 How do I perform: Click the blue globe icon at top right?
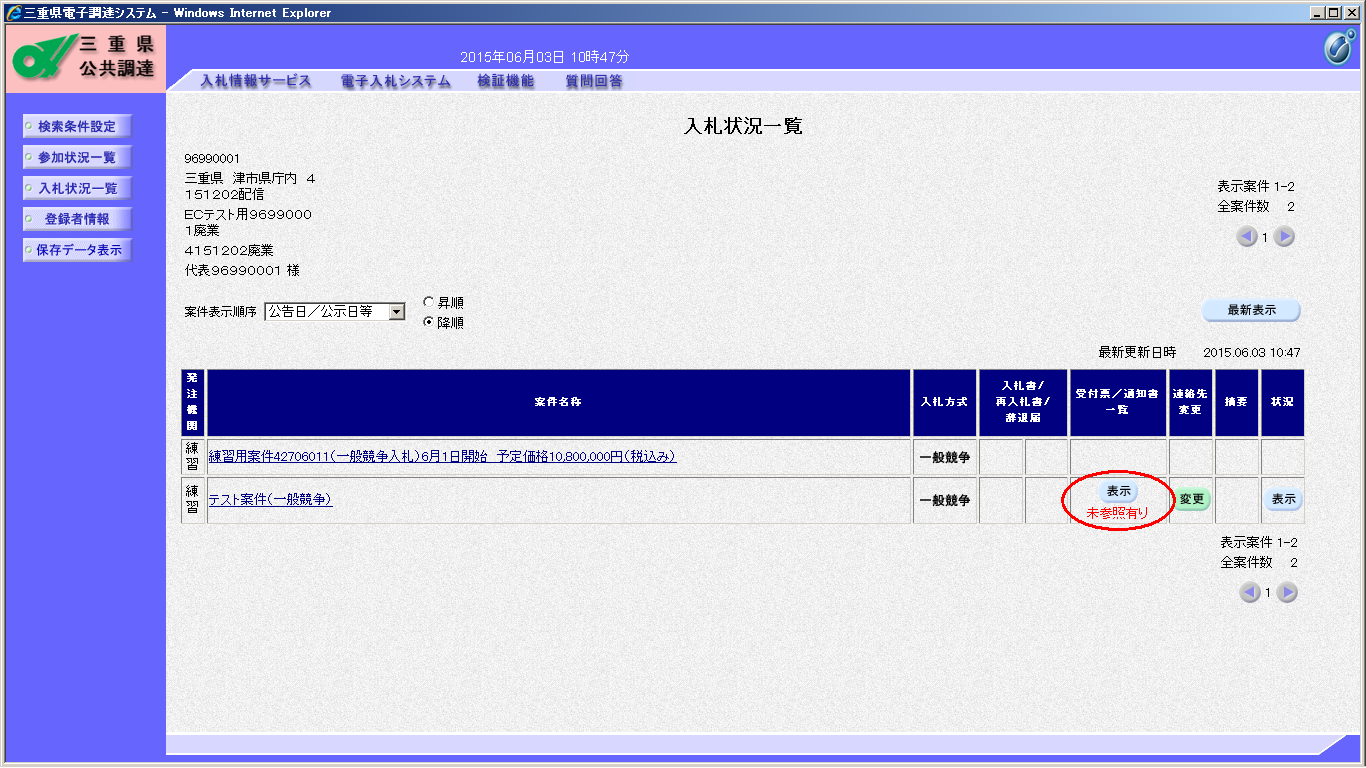(1339, 47)
